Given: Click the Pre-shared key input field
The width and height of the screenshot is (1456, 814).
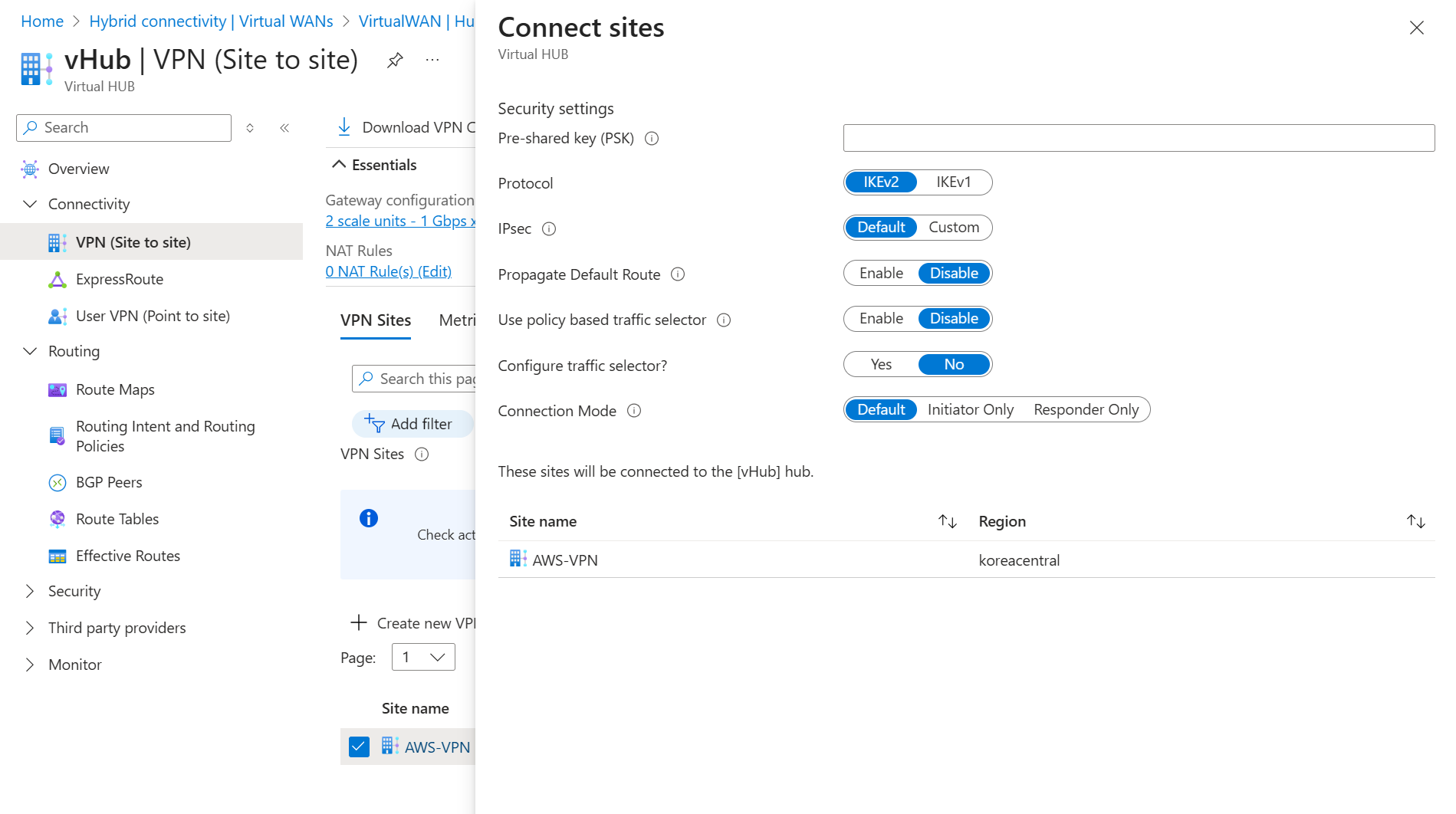Looking at the screenshot, I should click(1139, 139).
